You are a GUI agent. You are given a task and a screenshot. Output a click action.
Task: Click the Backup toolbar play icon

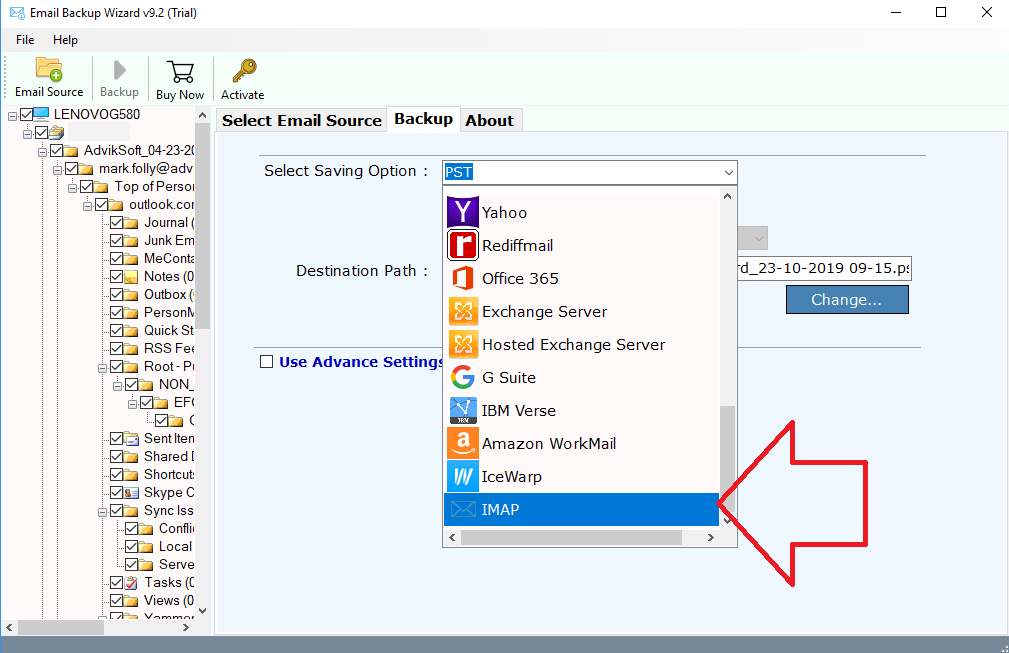[119, 70]
